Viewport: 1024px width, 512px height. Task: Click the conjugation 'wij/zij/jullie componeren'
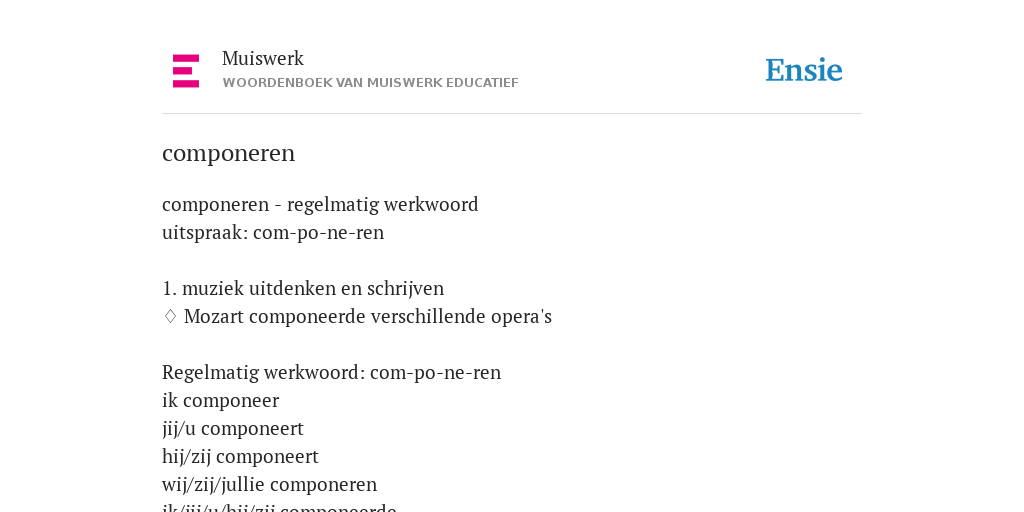tap(270, 485)
